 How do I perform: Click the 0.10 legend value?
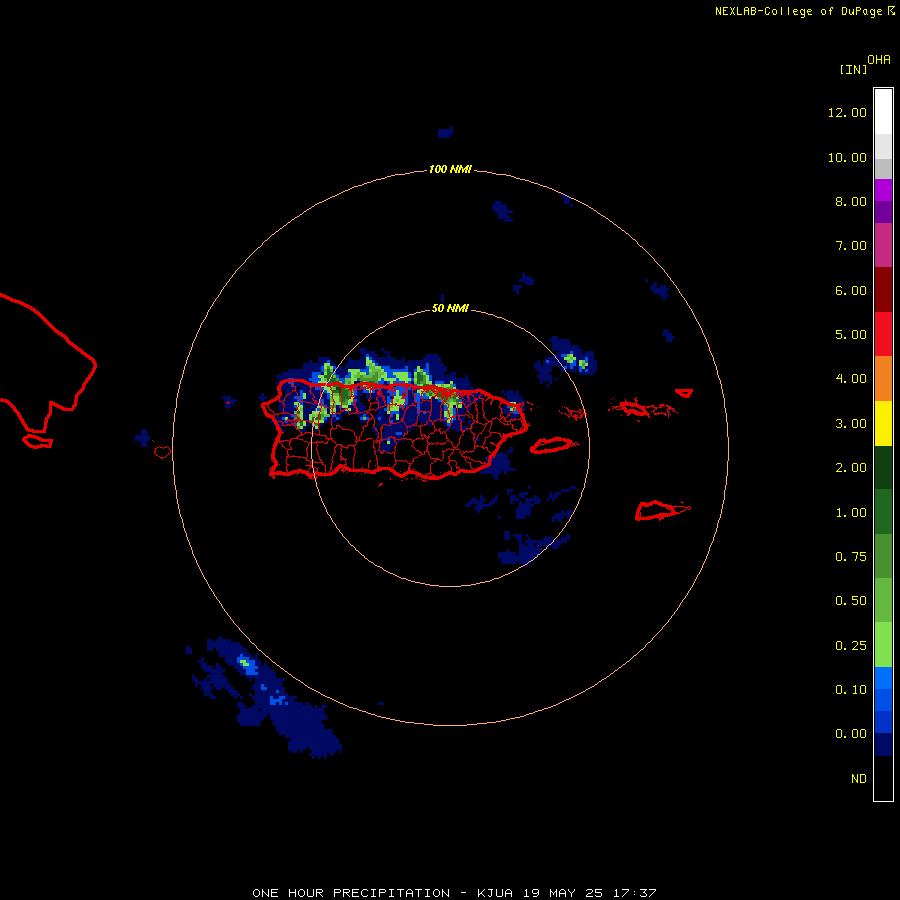[x=851, y=690]
